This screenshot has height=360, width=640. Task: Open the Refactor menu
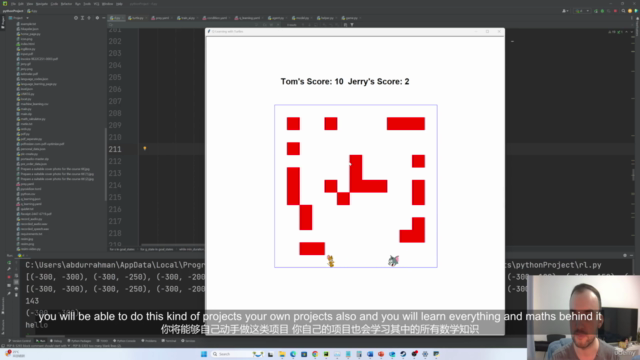point(66,4)
